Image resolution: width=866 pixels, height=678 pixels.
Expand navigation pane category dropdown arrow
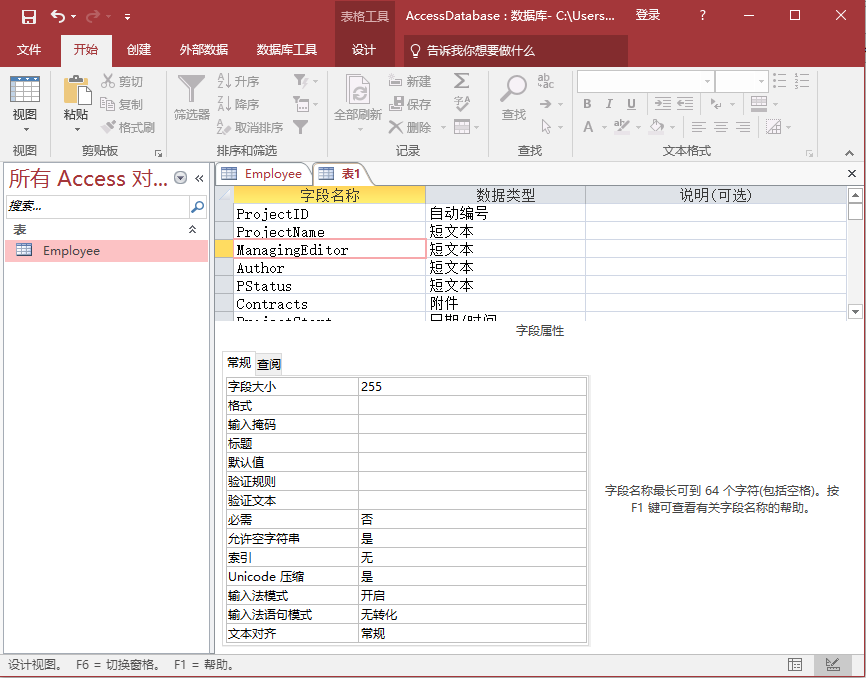pyautogui.click(x=181, y=178)
